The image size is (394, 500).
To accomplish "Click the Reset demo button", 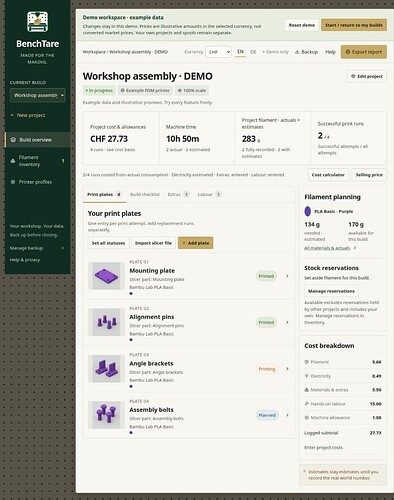I will coord(302,25).
